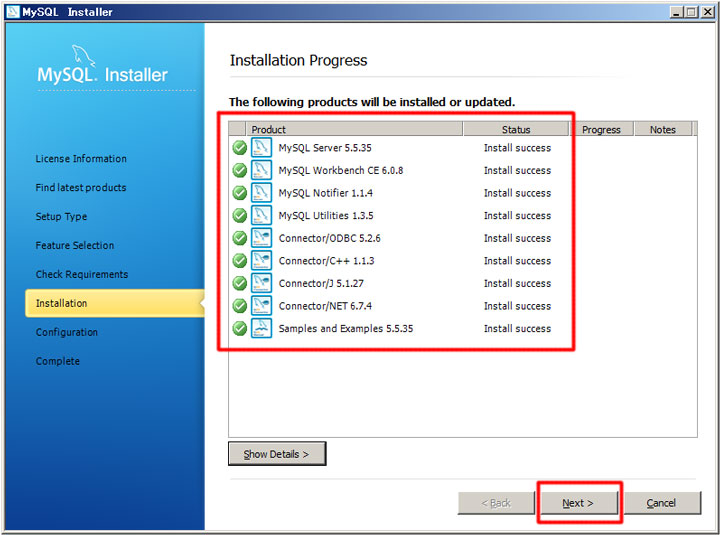Click the MySQL Installer title bar icon
Image resolution: width=720 pixels, height=535 pixels.
coord(13,12)
